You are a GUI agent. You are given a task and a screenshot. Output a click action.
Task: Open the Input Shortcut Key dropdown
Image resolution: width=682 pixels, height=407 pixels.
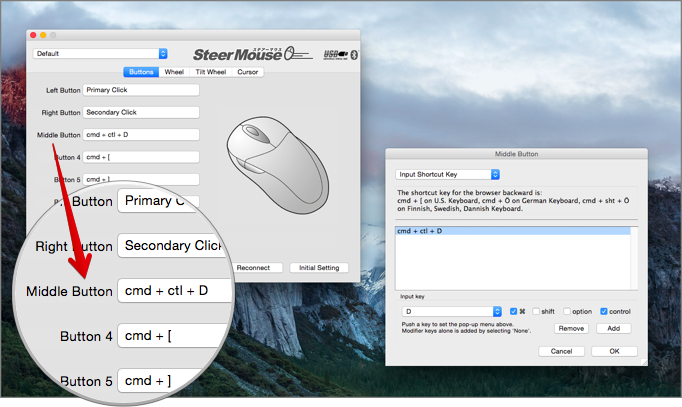[x=447, y=174]
